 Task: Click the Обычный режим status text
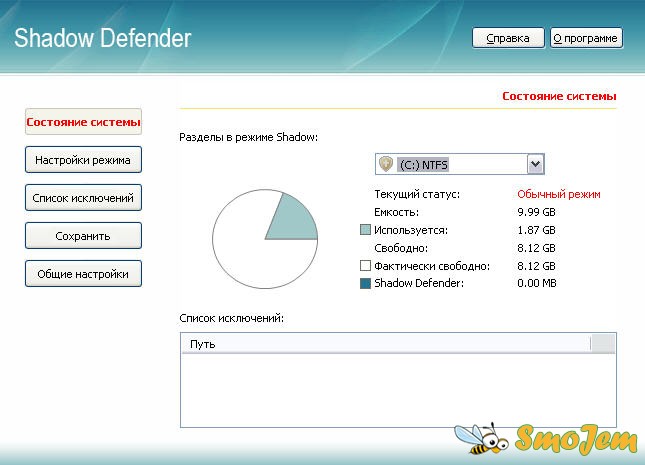point(559,194)
